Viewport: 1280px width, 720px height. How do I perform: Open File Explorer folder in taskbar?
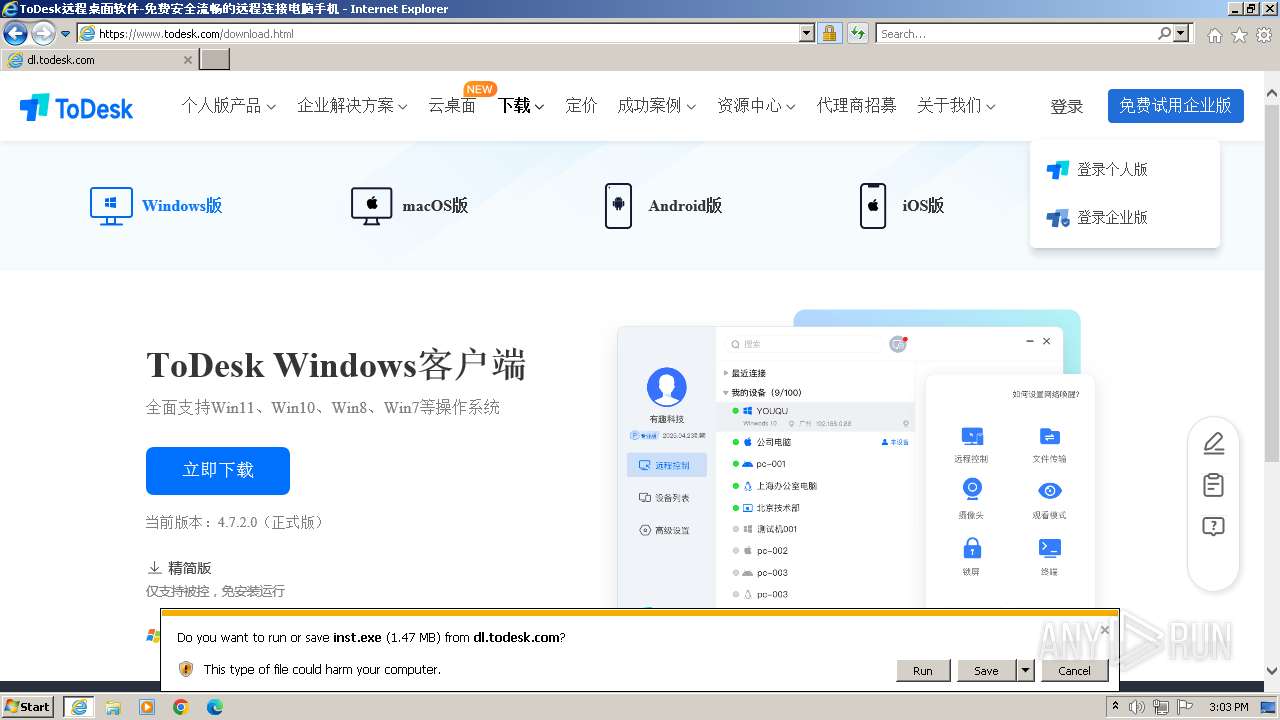(113, 707)
